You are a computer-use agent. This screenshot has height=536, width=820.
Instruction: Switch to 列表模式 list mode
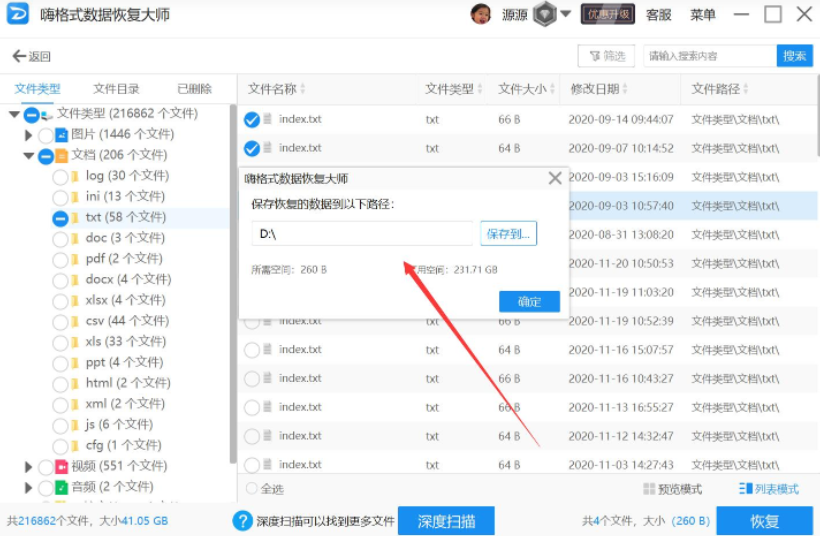(769, 489)
